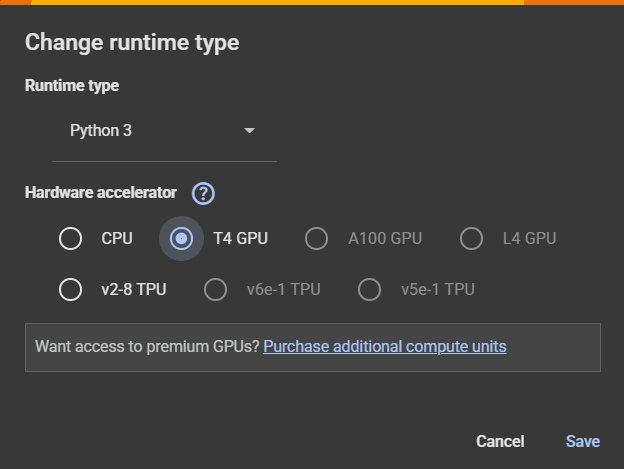
Task: Open Purchase additional compute units link
Action: 385,346
